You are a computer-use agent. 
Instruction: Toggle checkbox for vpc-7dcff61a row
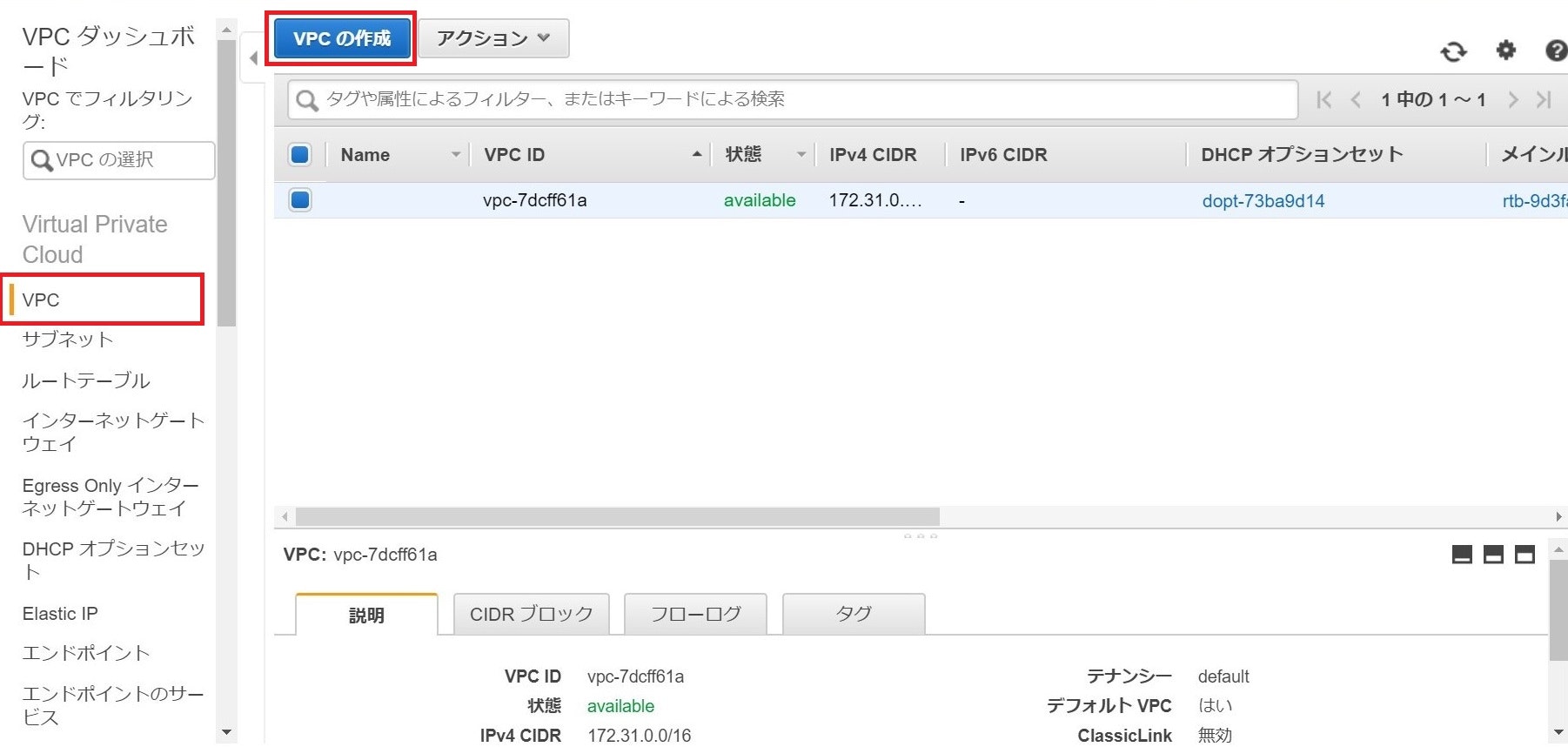(300, 200)
